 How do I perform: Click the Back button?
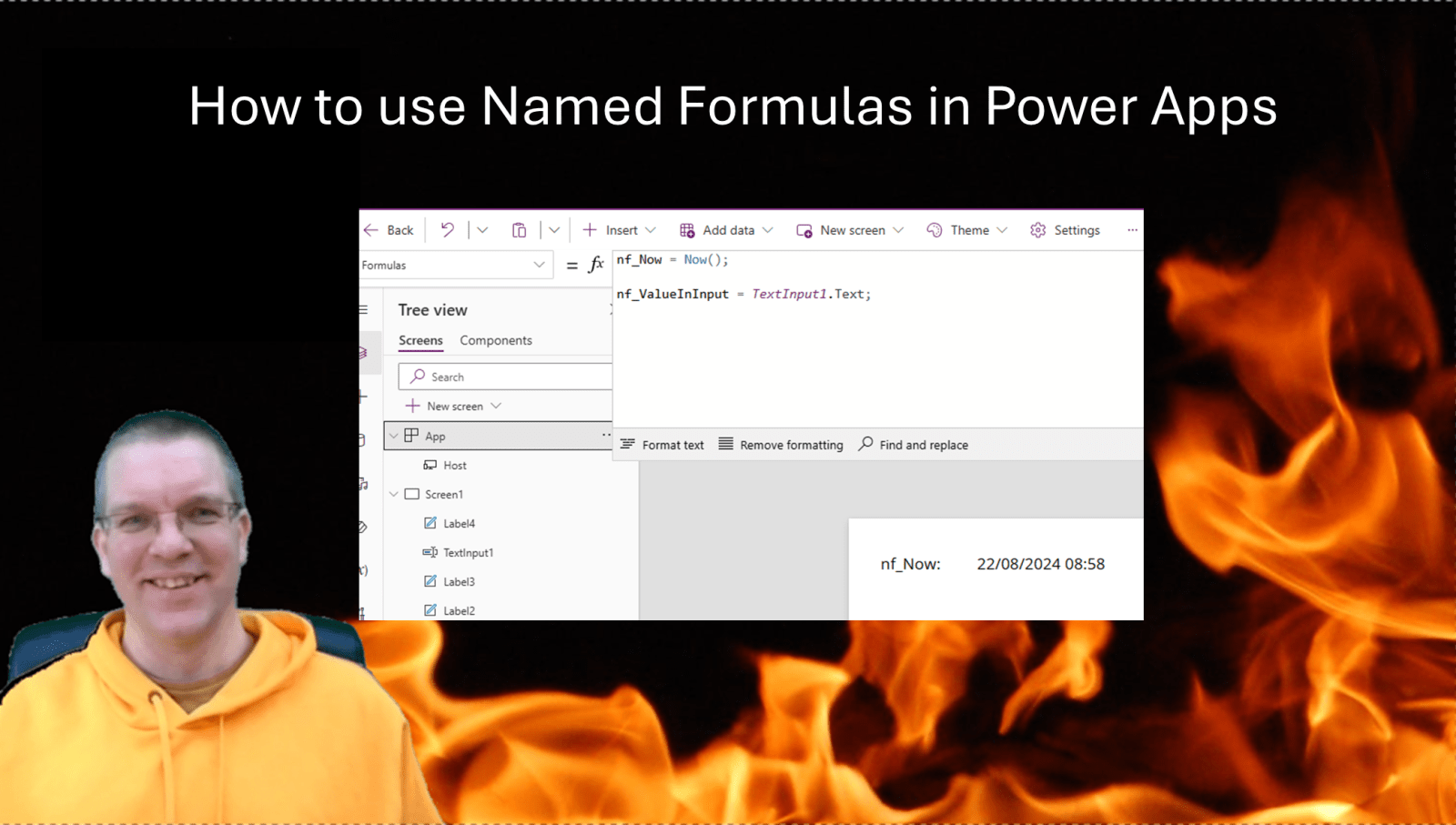[x=389, y=230]
